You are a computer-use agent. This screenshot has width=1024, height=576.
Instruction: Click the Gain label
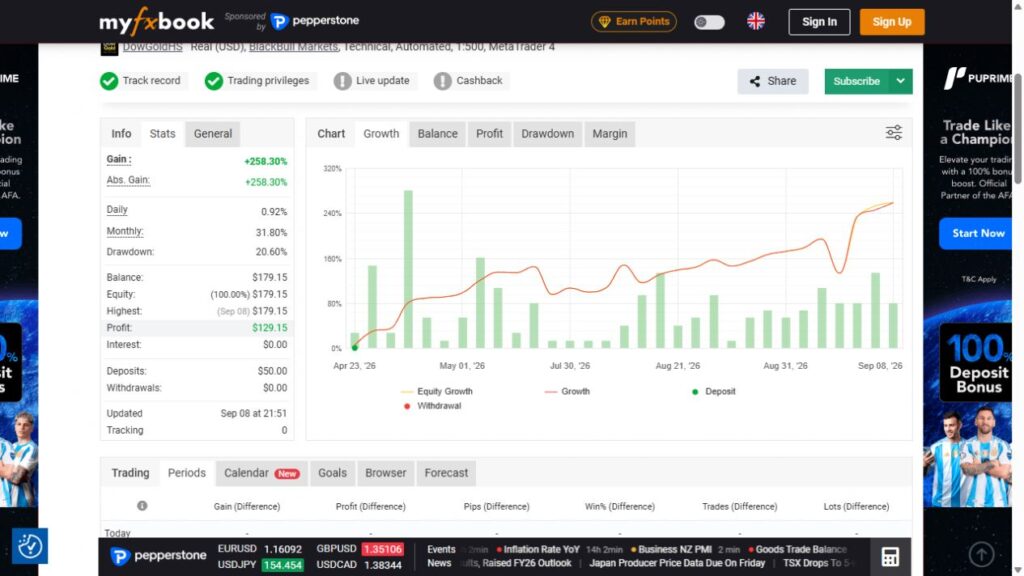(119, 159)
